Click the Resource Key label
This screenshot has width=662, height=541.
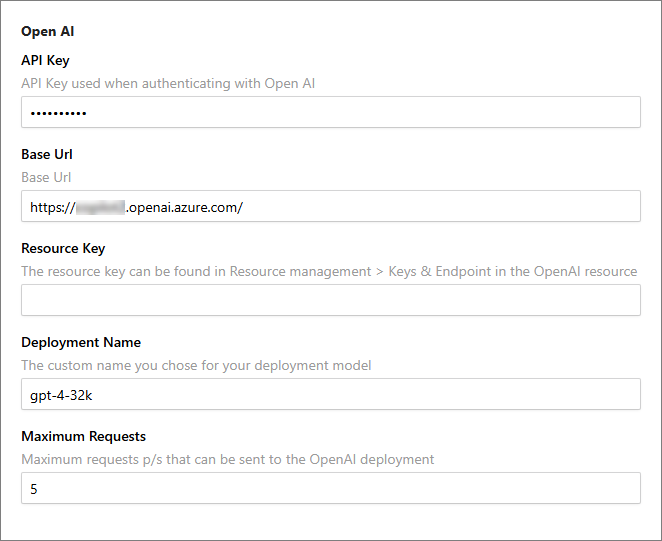tap(63, 248)
